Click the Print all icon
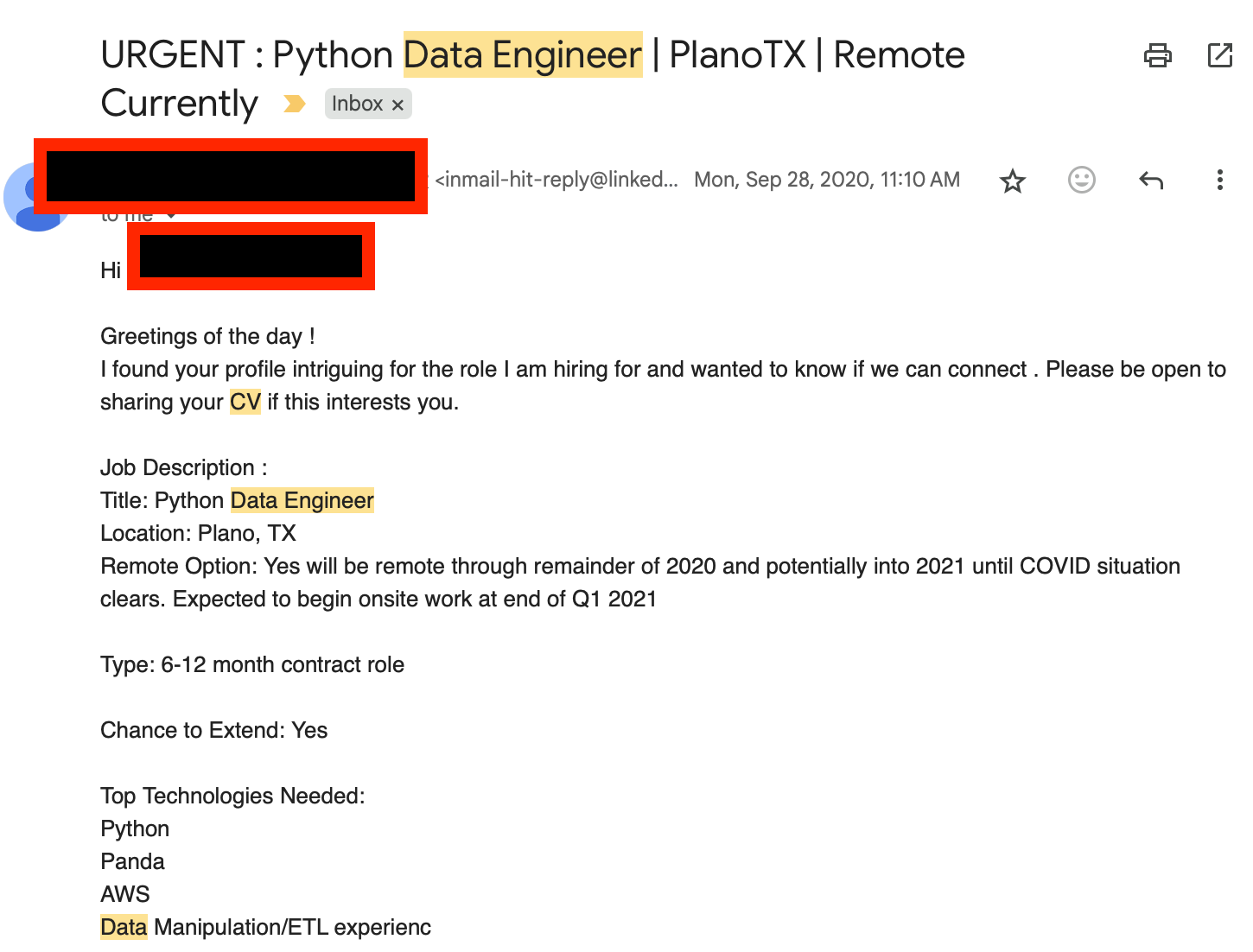The height and width of the screenshot is (952, 1253). coord(1157,55)
